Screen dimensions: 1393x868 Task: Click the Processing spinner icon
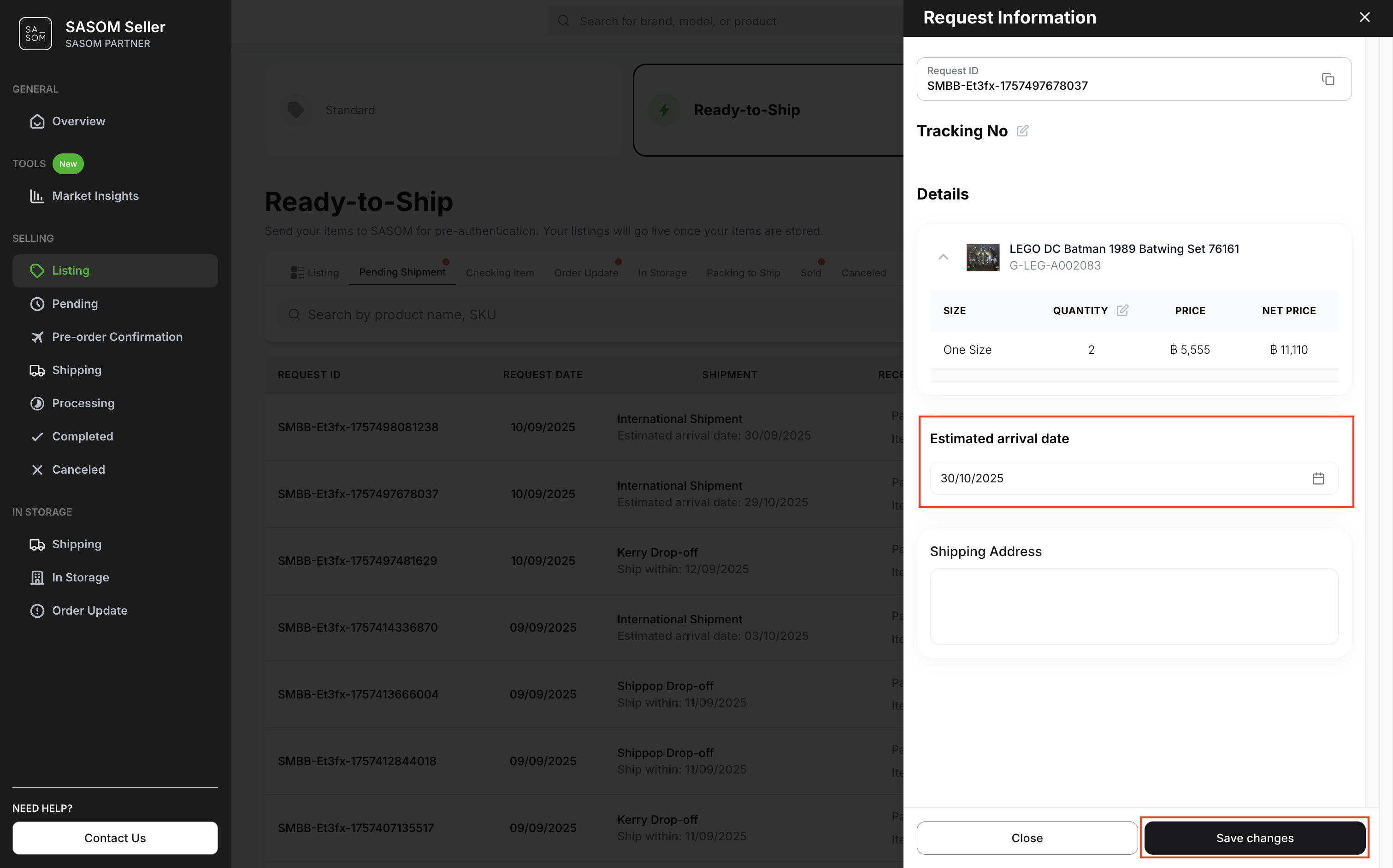[x=37, y=403]
